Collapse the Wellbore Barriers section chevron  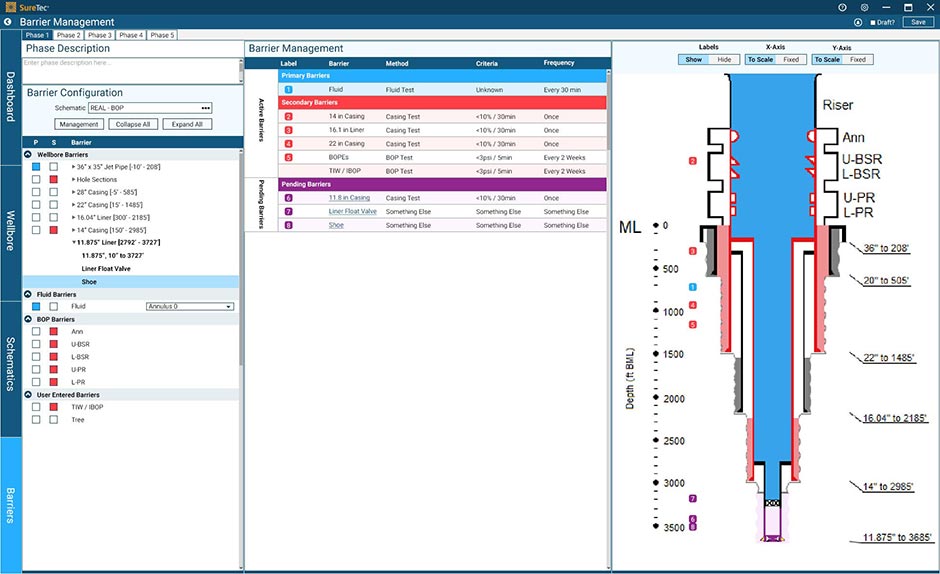(28, 155)
